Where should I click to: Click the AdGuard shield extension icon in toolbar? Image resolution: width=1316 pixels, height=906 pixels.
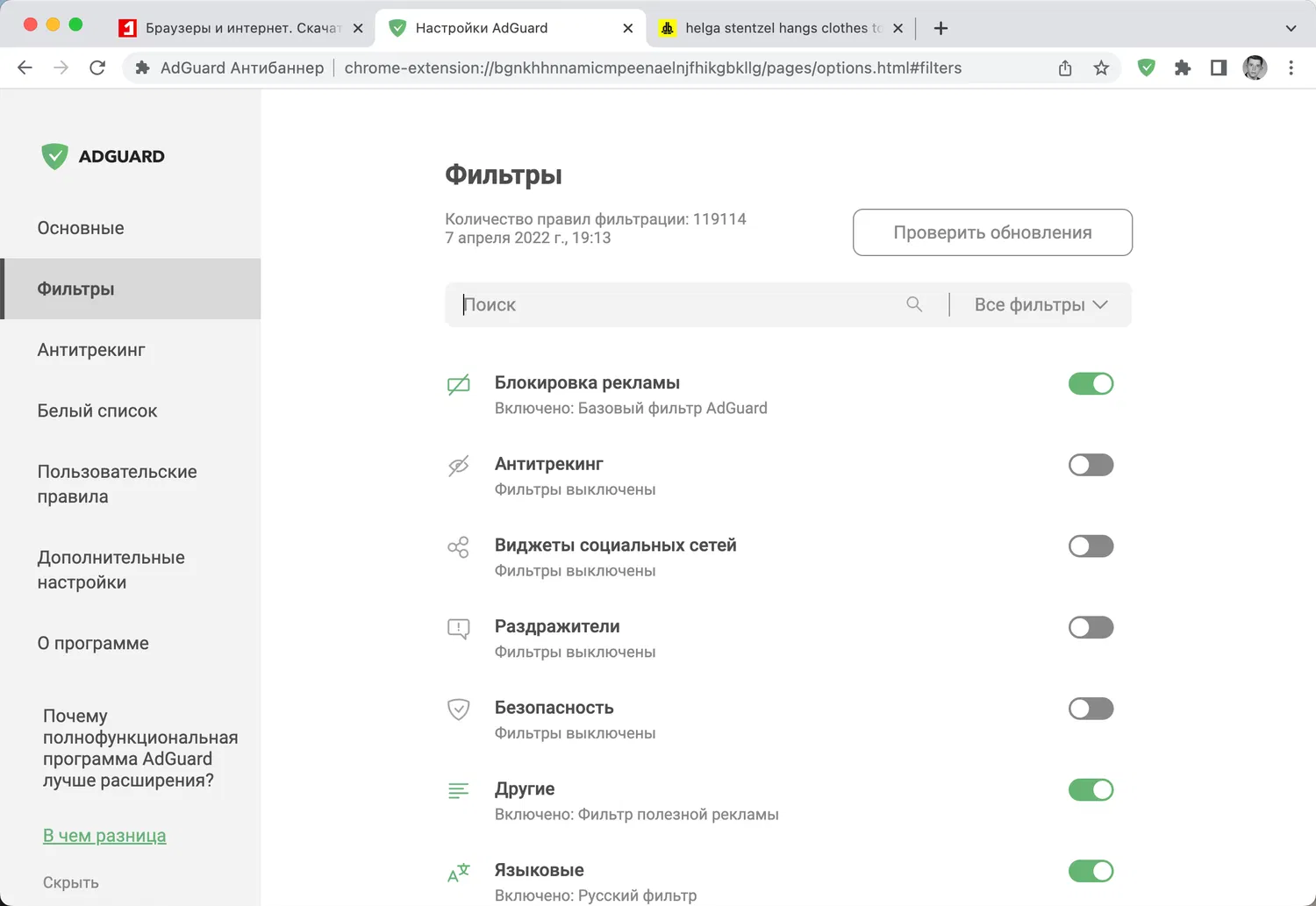click(x=1146, y=68)
